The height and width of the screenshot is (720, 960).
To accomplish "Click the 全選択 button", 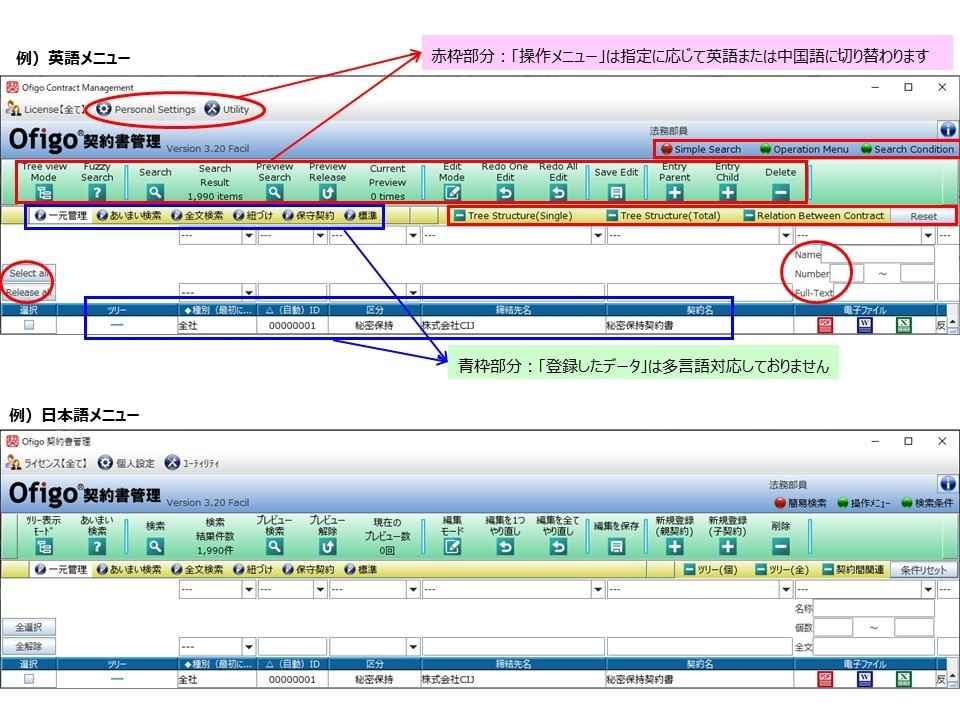I will coord(29,627).
